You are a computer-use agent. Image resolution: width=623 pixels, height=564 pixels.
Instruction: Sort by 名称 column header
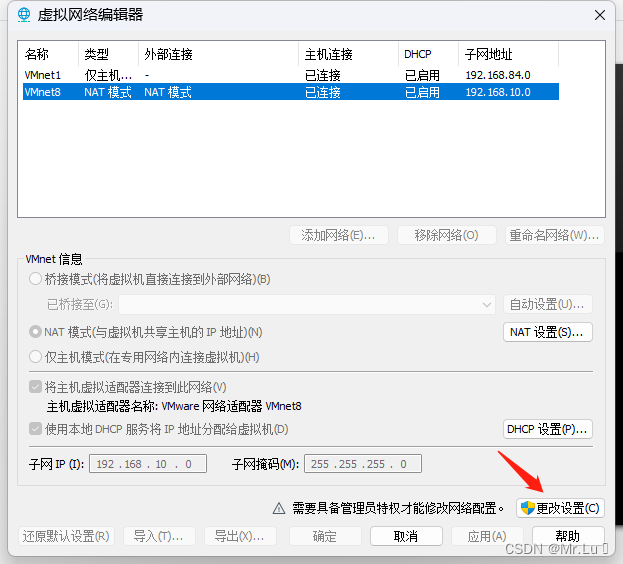click(50, 54)
